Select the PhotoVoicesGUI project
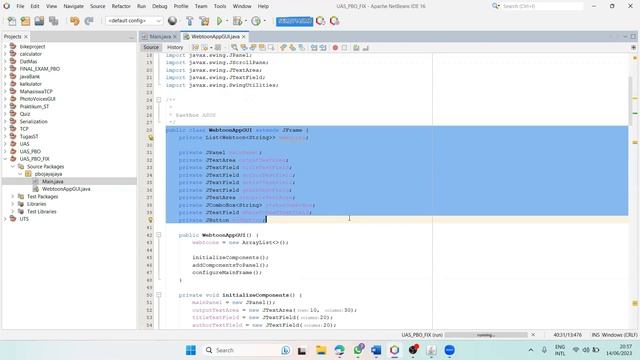The width and height of the screenshot is (640, 360). pyautogui.click(x=37, y=99)
